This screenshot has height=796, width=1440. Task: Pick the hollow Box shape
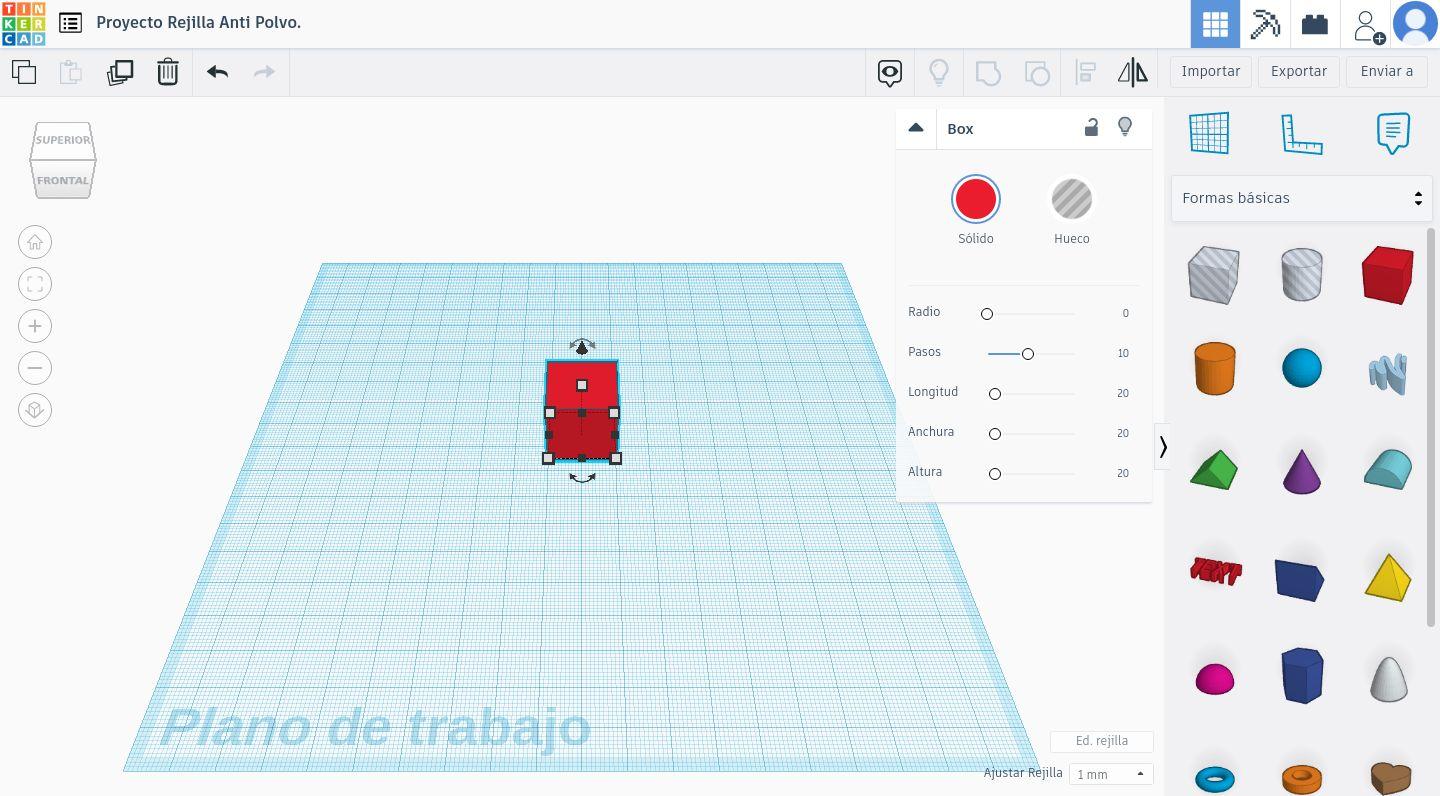(x=1214, y=274)
